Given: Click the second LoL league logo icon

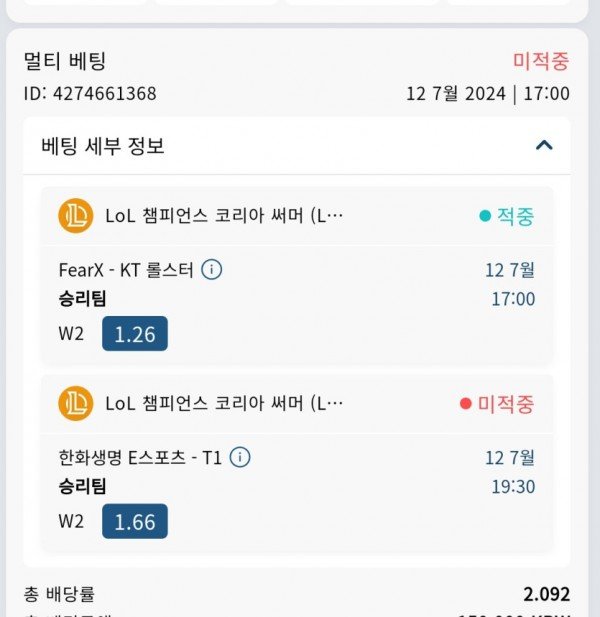Looking at the screenshot, I should point(76,403).
